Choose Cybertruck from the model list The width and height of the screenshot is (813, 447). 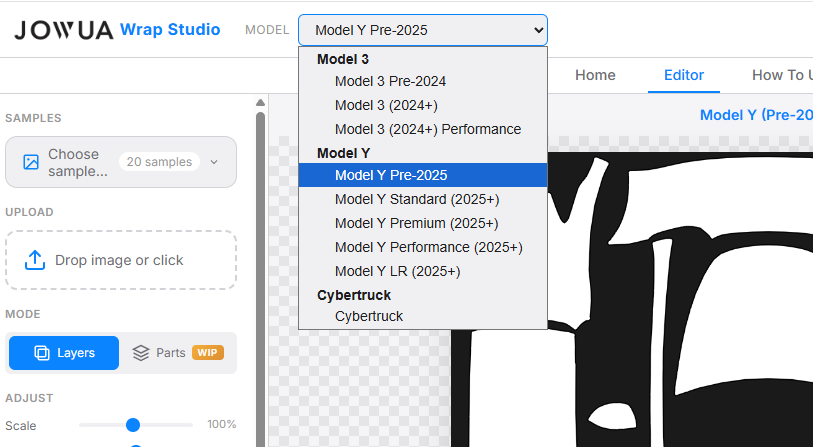point(369,316)
